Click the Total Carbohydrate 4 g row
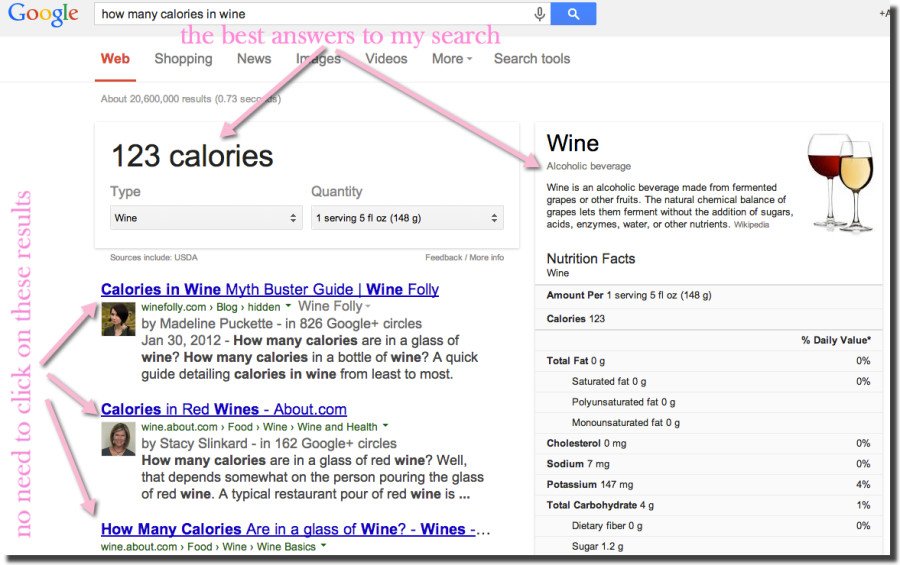Viewport: 900px width, 565px height. coord(708,505)
